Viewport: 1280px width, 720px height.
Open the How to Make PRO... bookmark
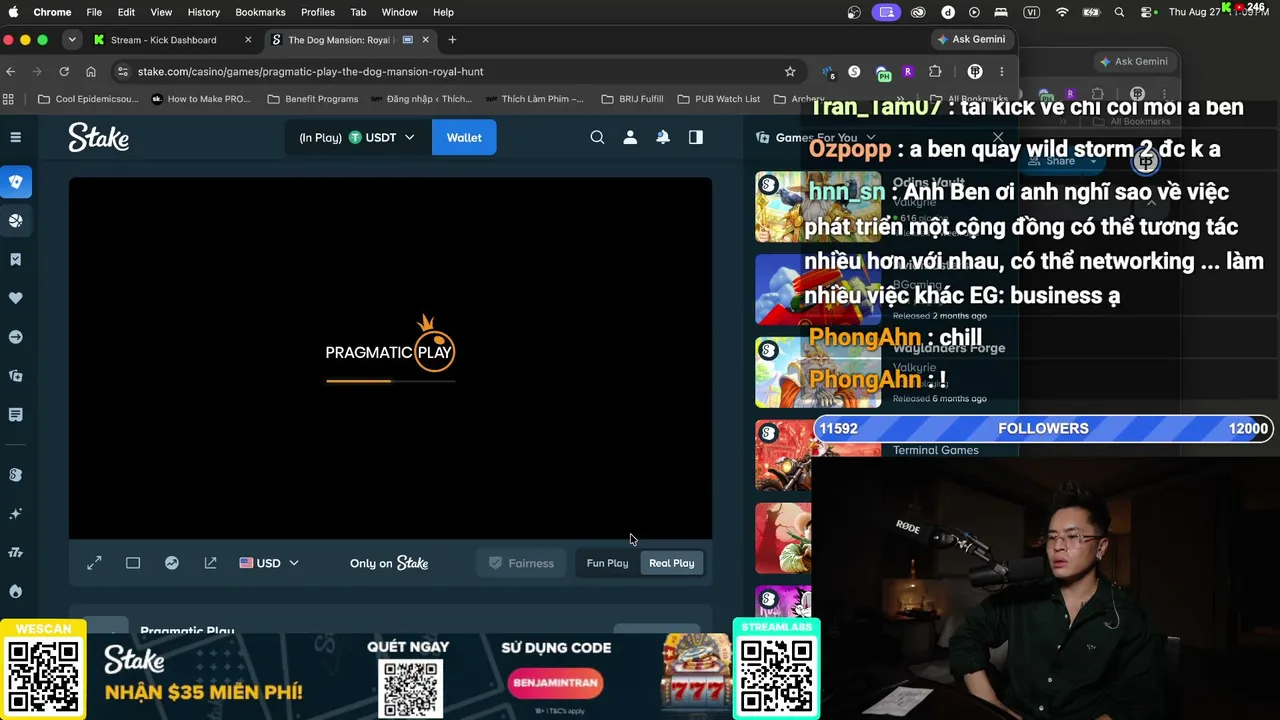coord(201,99)
